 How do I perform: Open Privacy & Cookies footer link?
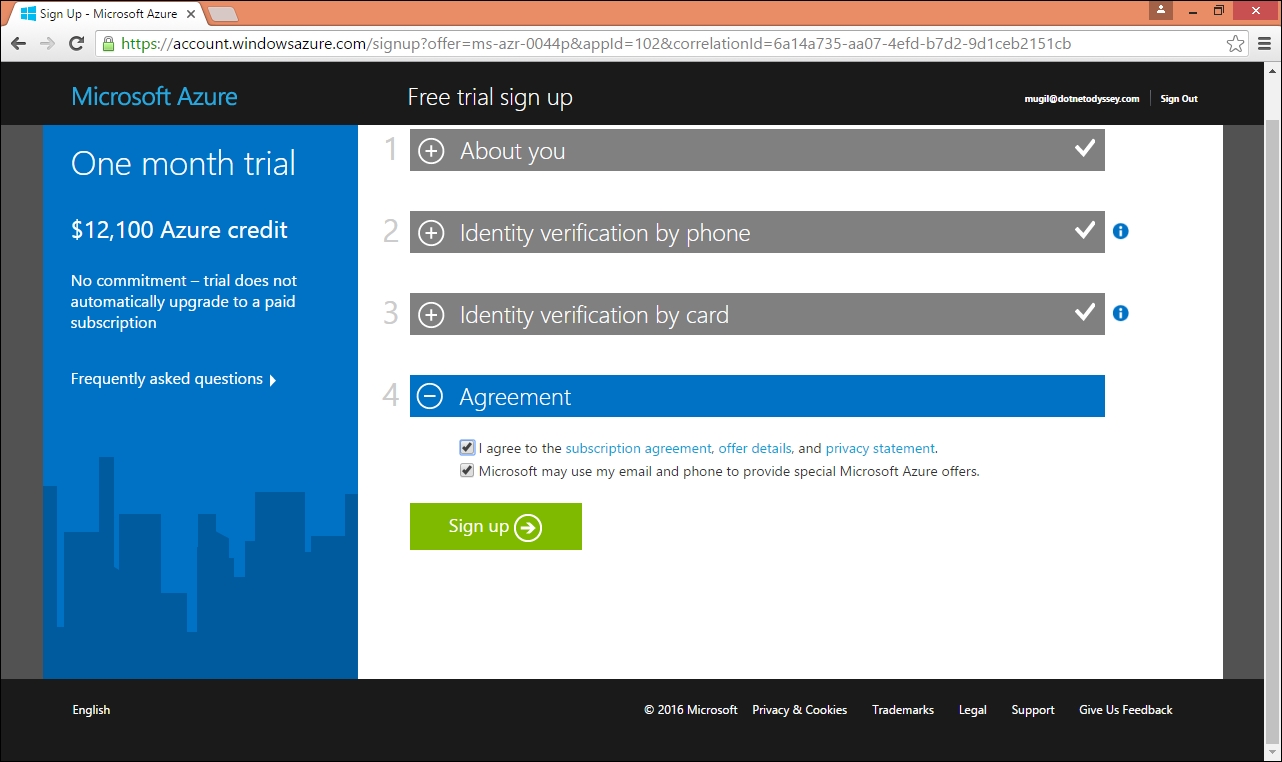coord(800,710)
